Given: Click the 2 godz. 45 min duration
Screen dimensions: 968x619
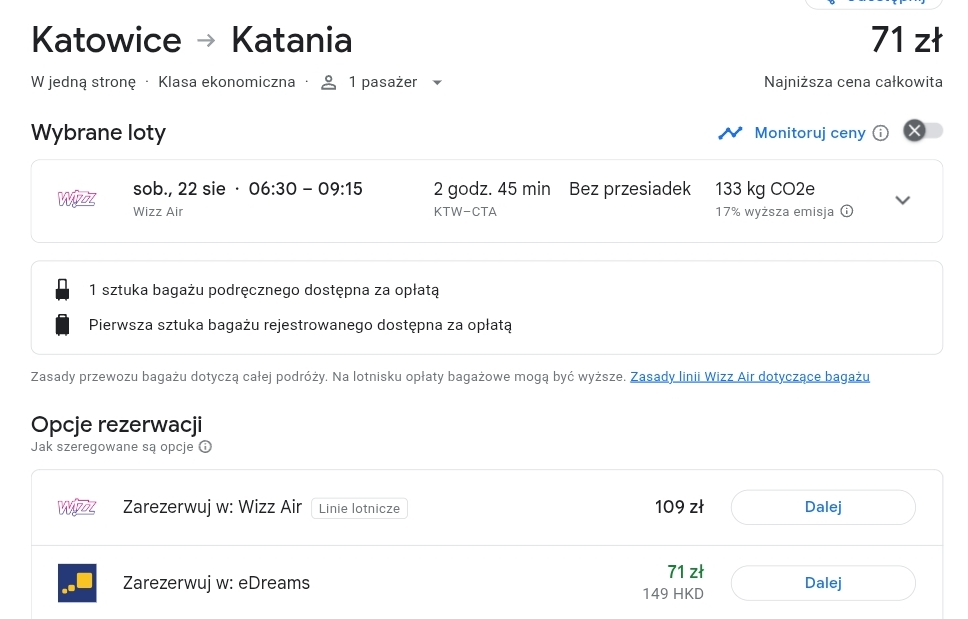Looking at the screenshot, I should pyautogui.click(x=492, y=189).
